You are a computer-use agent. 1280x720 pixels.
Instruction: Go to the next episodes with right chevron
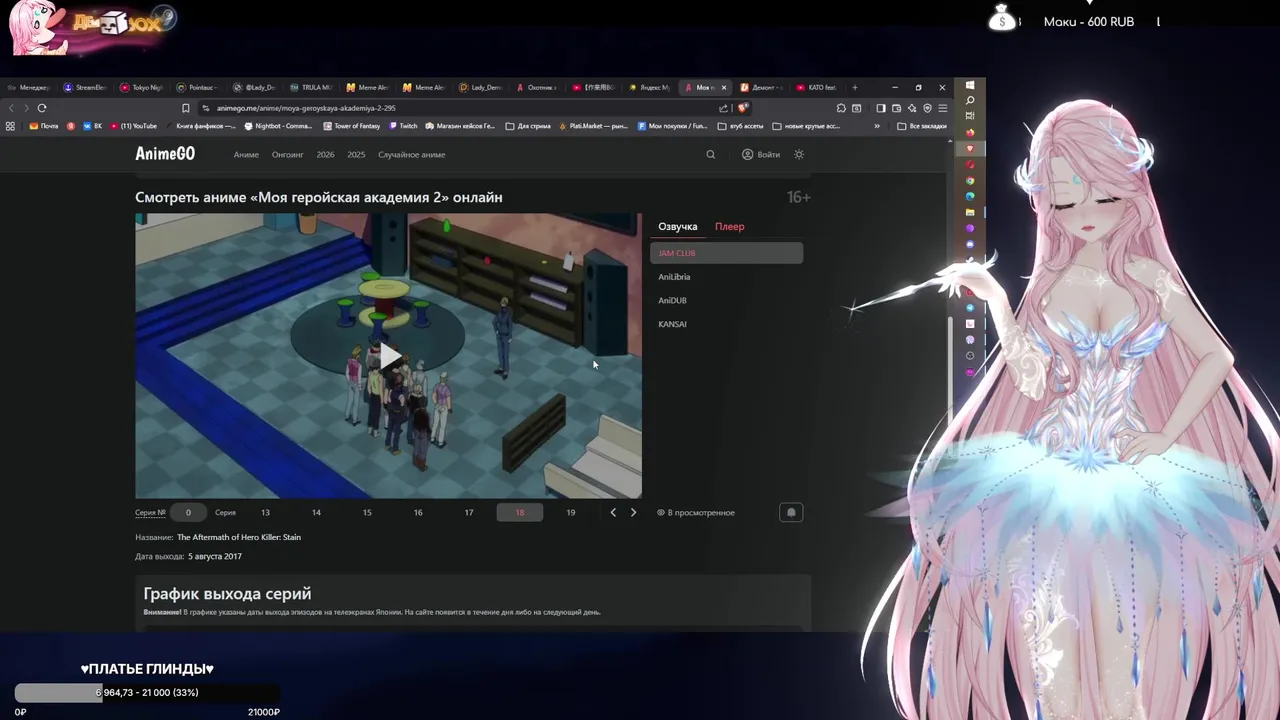click(633, 512)
